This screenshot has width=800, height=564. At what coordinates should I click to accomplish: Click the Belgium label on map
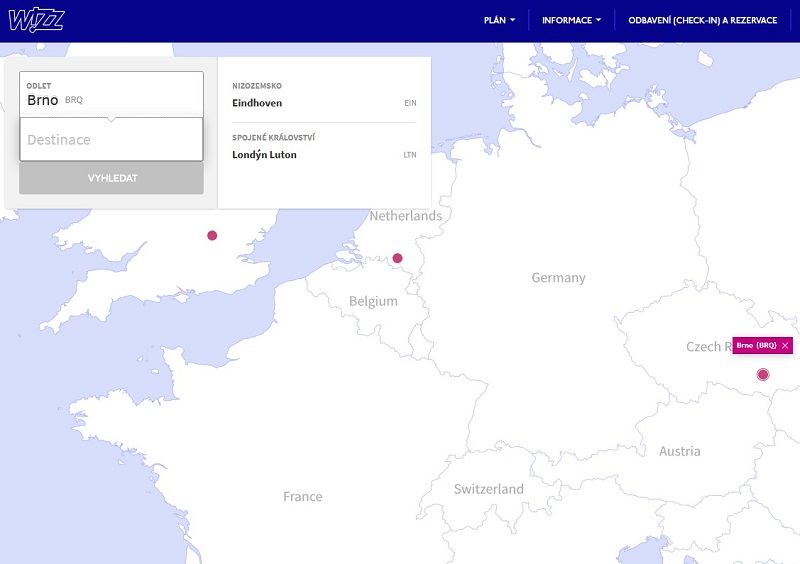pos(373,301)
